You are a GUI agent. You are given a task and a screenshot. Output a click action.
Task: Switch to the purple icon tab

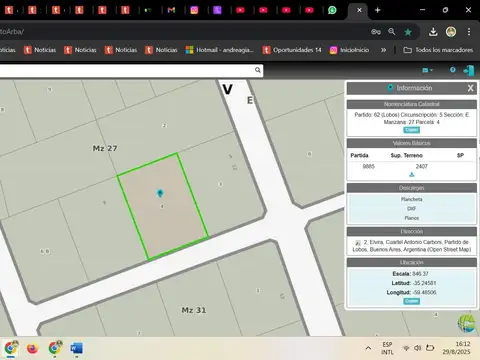click(x=217, y=10)
